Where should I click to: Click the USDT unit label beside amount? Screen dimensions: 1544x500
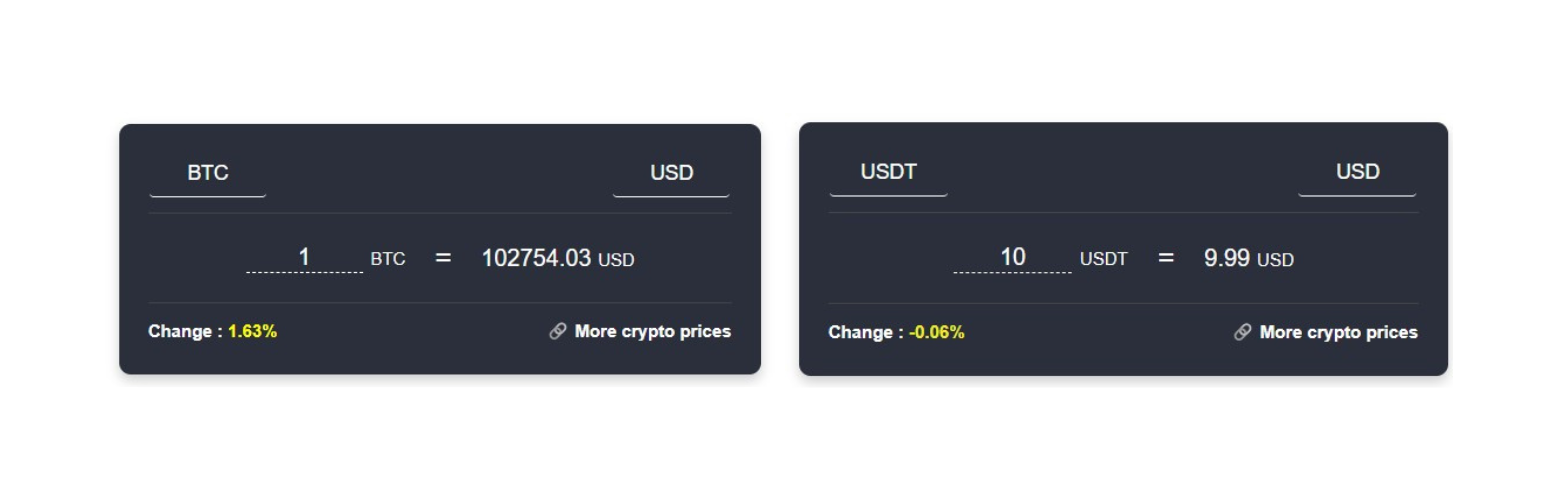pos(1104,260)
